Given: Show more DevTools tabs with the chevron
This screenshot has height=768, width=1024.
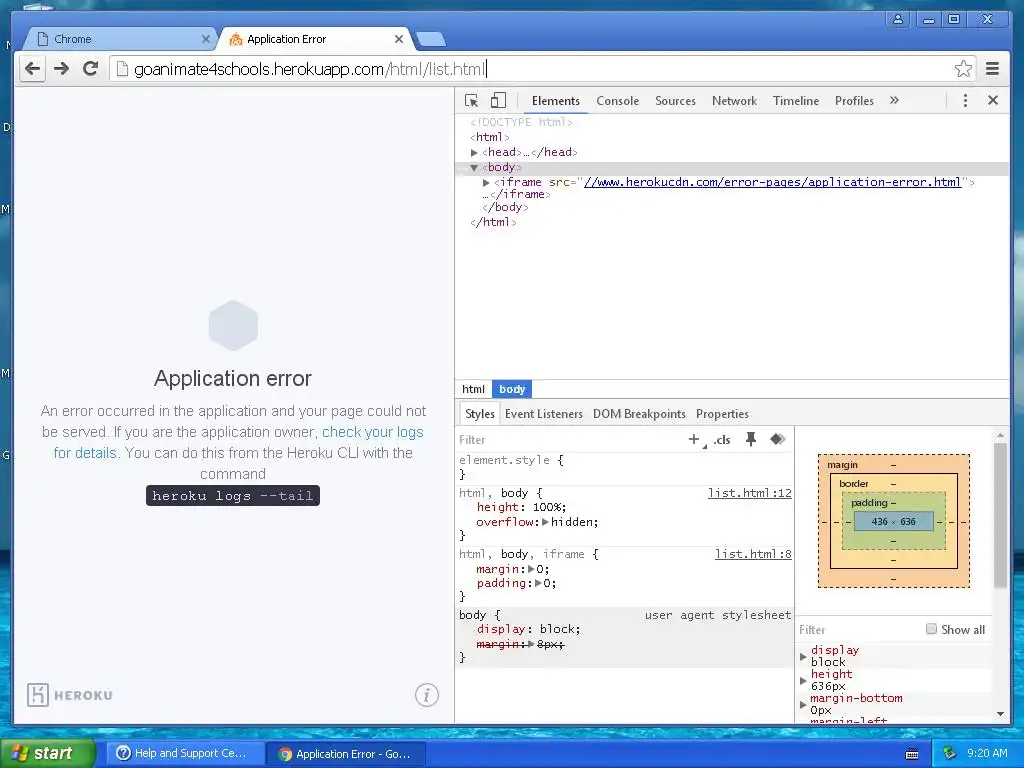Looking at the screenshot, I should point(894,101).
